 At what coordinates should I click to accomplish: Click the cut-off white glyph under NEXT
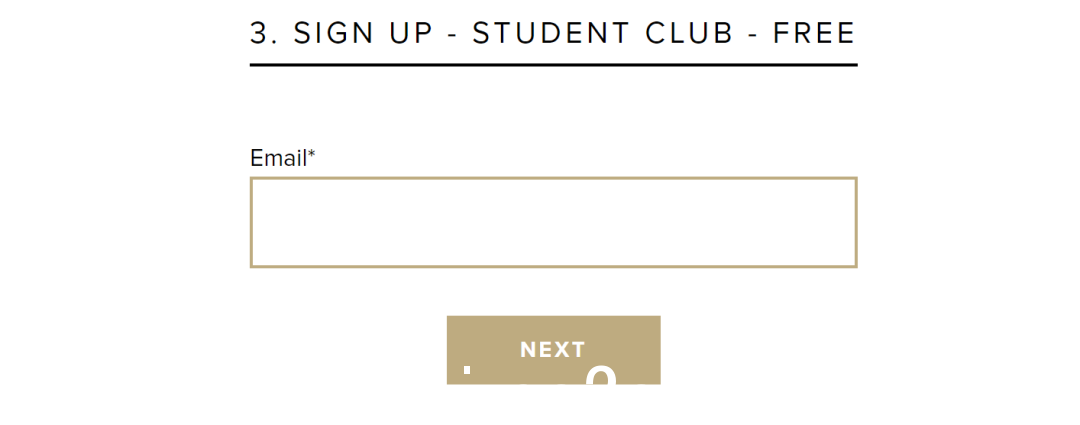click(x=602, y=375)
